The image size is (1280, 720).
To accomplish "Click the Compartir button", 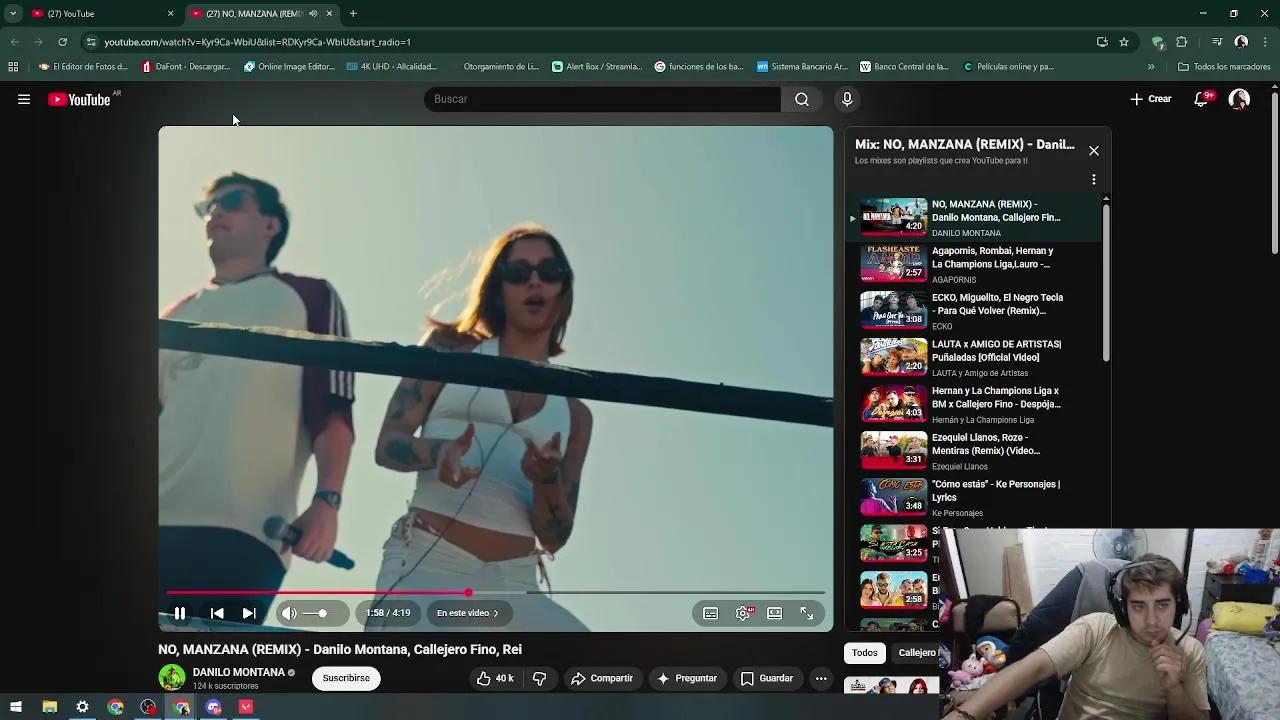I will click(602, 678).
